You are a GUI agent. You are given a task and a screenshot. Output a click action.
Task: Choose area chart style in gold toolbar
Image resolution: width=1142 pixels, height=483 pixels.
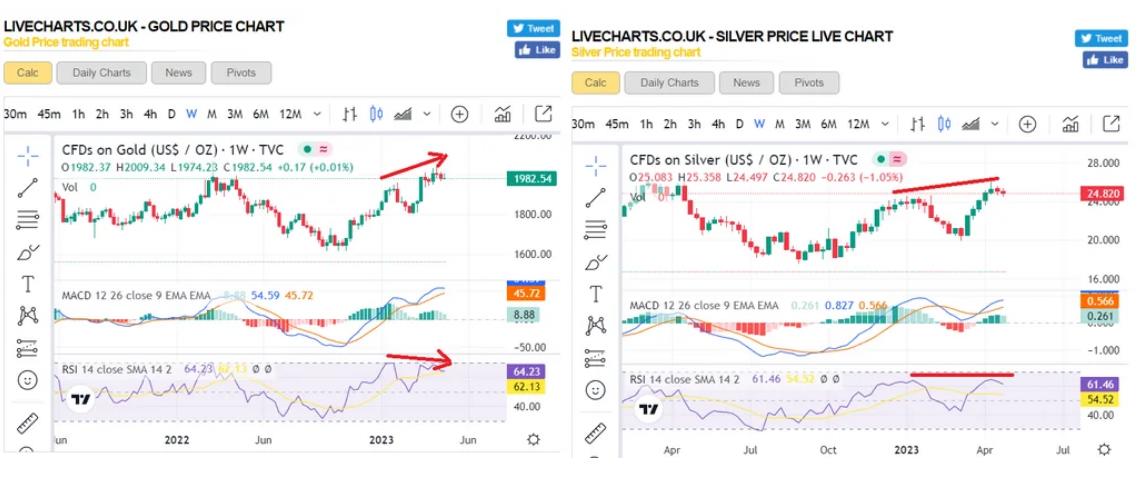(403, 114)
